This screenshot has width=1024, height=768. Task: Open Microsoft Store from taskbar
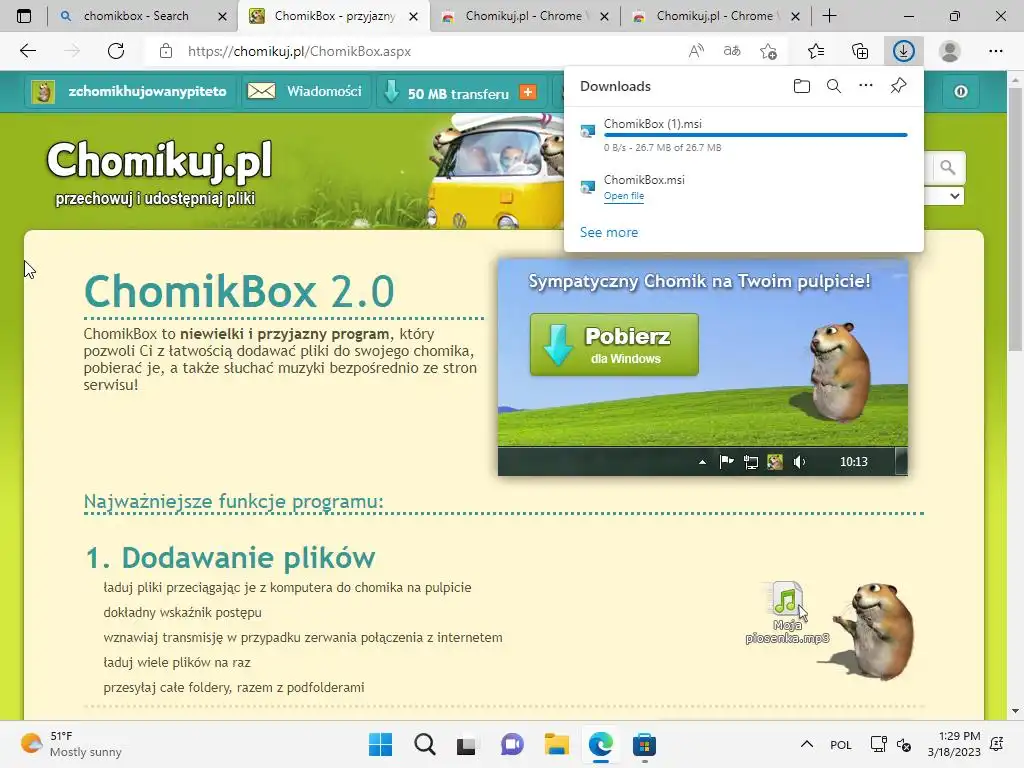click(x=644, y=744)
